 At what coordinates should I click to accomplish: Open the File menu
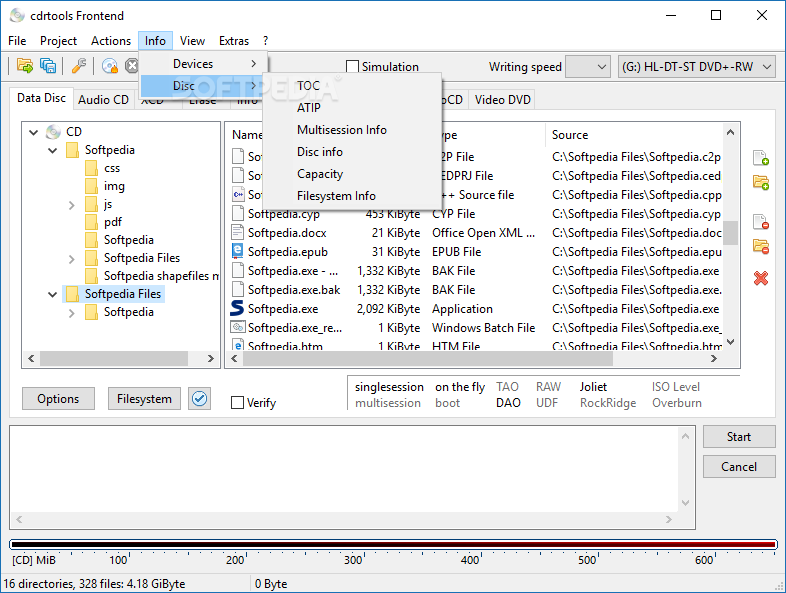click(x=17, y=41)
